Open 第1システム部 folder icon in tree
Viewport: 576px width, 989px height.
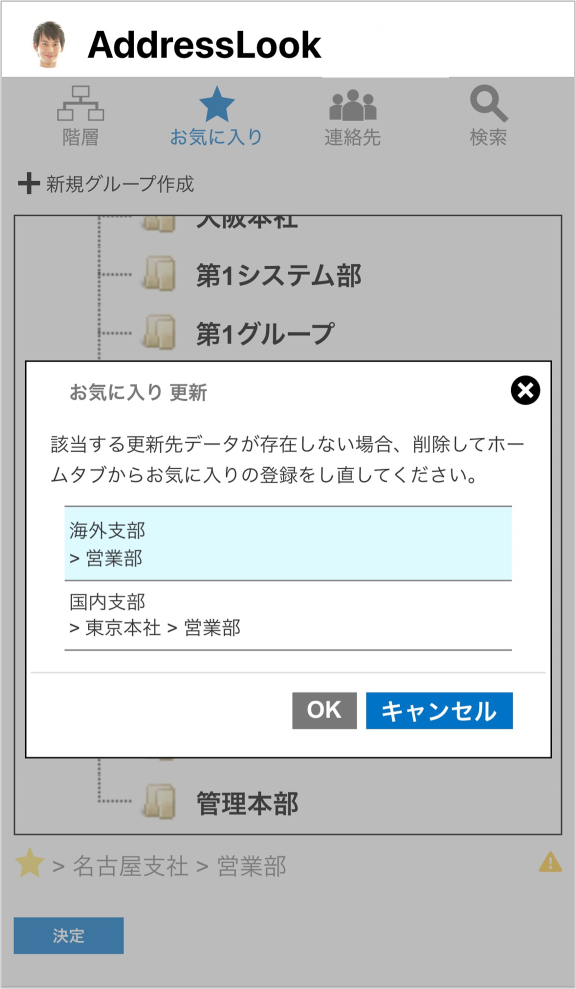(x=158, y=275)
